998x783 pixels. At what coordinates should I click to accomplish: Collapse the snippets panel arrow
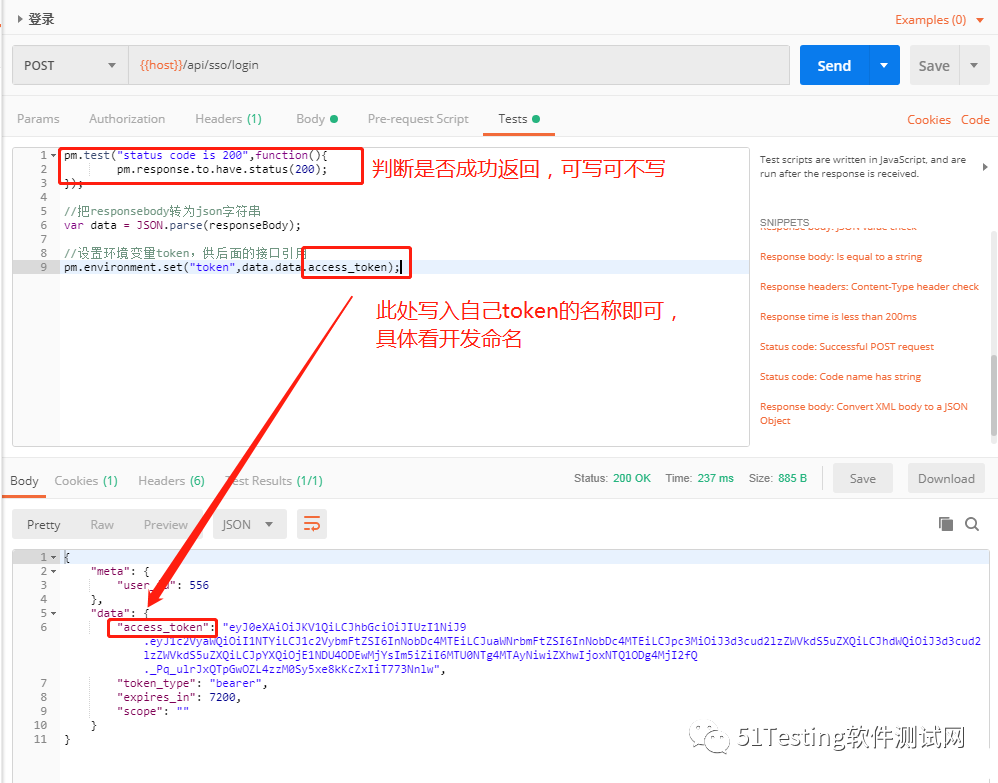pos(985,167)
